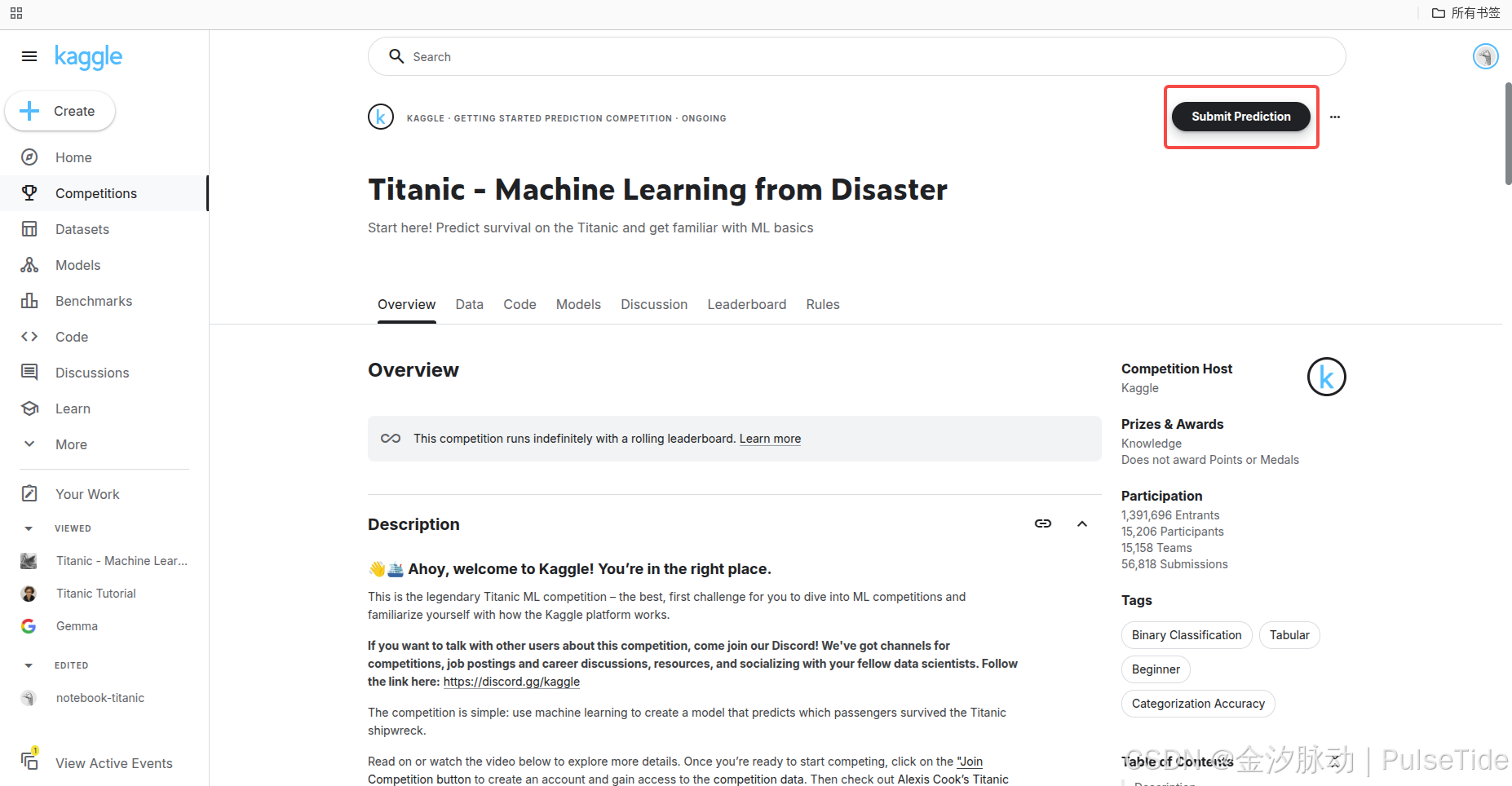This screenshot has height=786, width=1512.
Task: Click the Kaggle logo
Action: tap(88, 57)
